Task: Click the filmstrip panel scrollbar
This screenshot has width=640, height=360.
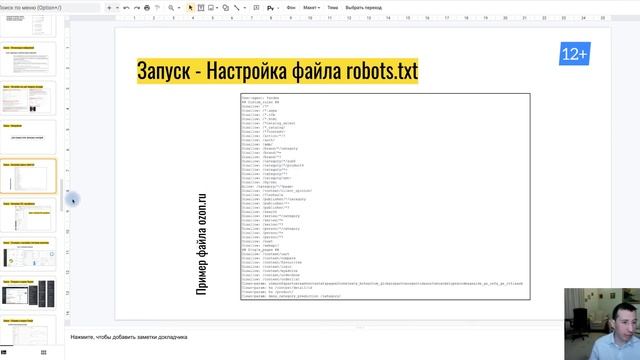Action: 62,195
